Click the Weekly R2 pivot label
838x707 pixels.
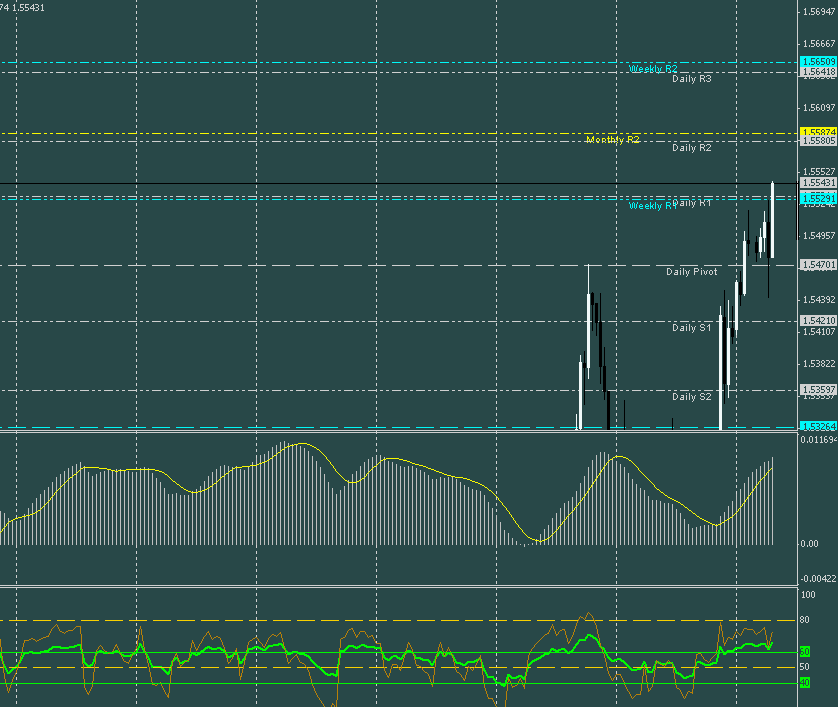(x=653, y=69)
